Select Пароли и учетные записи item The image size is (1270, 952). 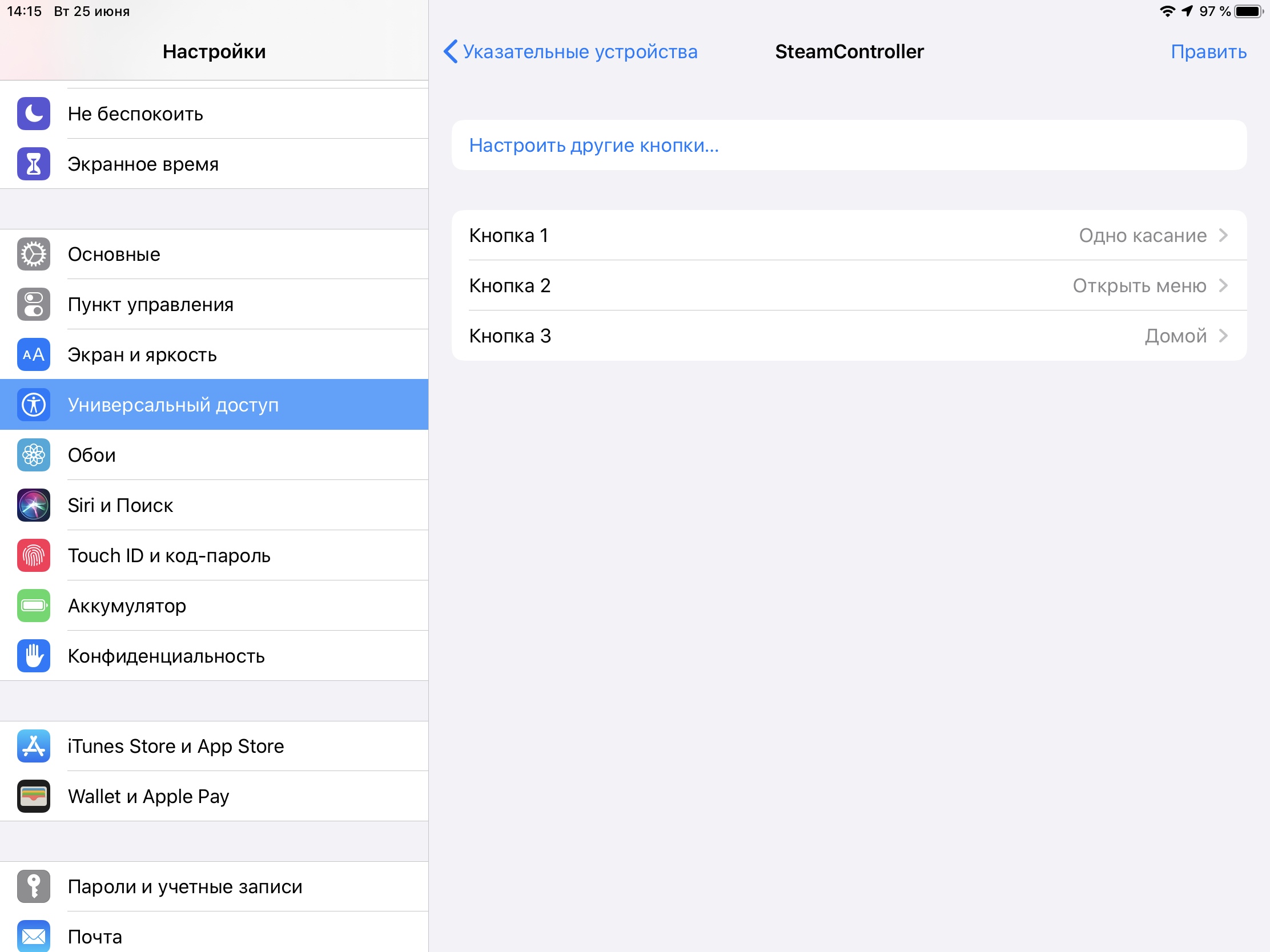pyautogui.click(x=184, y=886)
